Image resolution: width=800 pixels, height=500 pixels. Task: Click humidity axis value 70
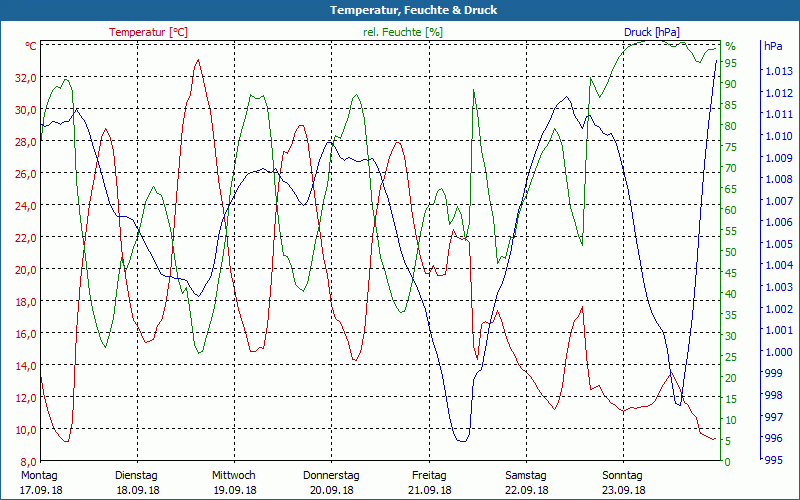[x=730, y=168]
